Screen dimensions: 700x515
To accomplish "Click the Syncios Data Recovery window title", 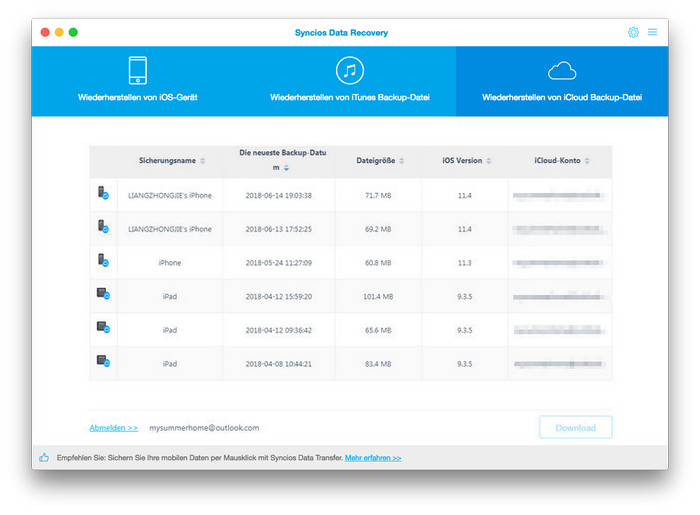I will [x=341, y=33].
